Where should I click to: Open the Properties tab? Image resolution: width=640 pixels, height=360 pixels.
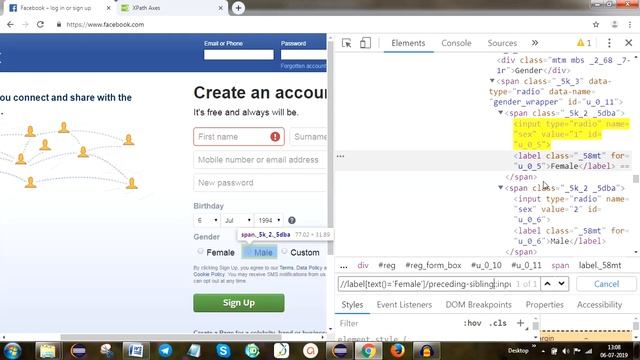[544, 304]
